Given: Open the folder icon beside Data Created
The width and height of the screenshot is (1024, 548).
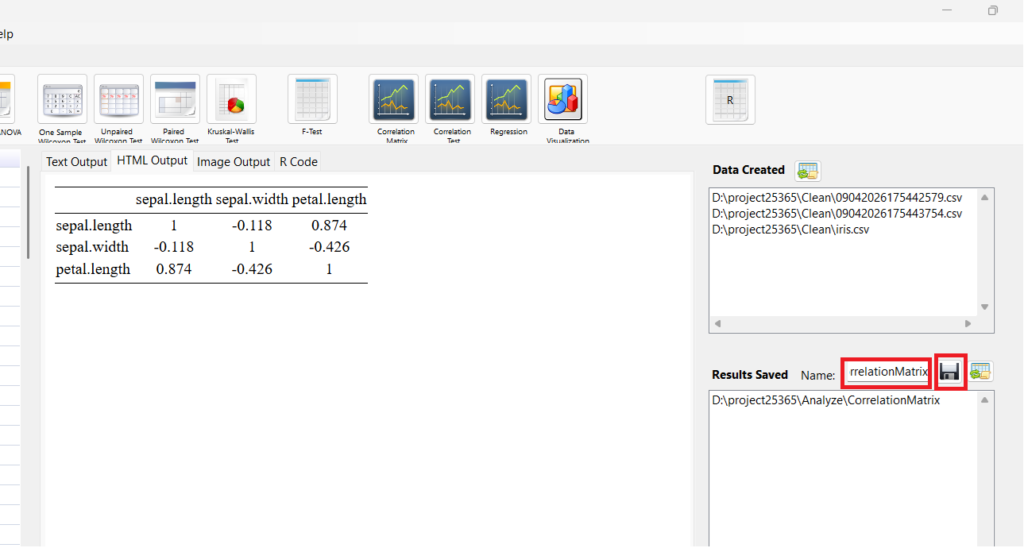Looking at the screenshot, I should point(807,171).
